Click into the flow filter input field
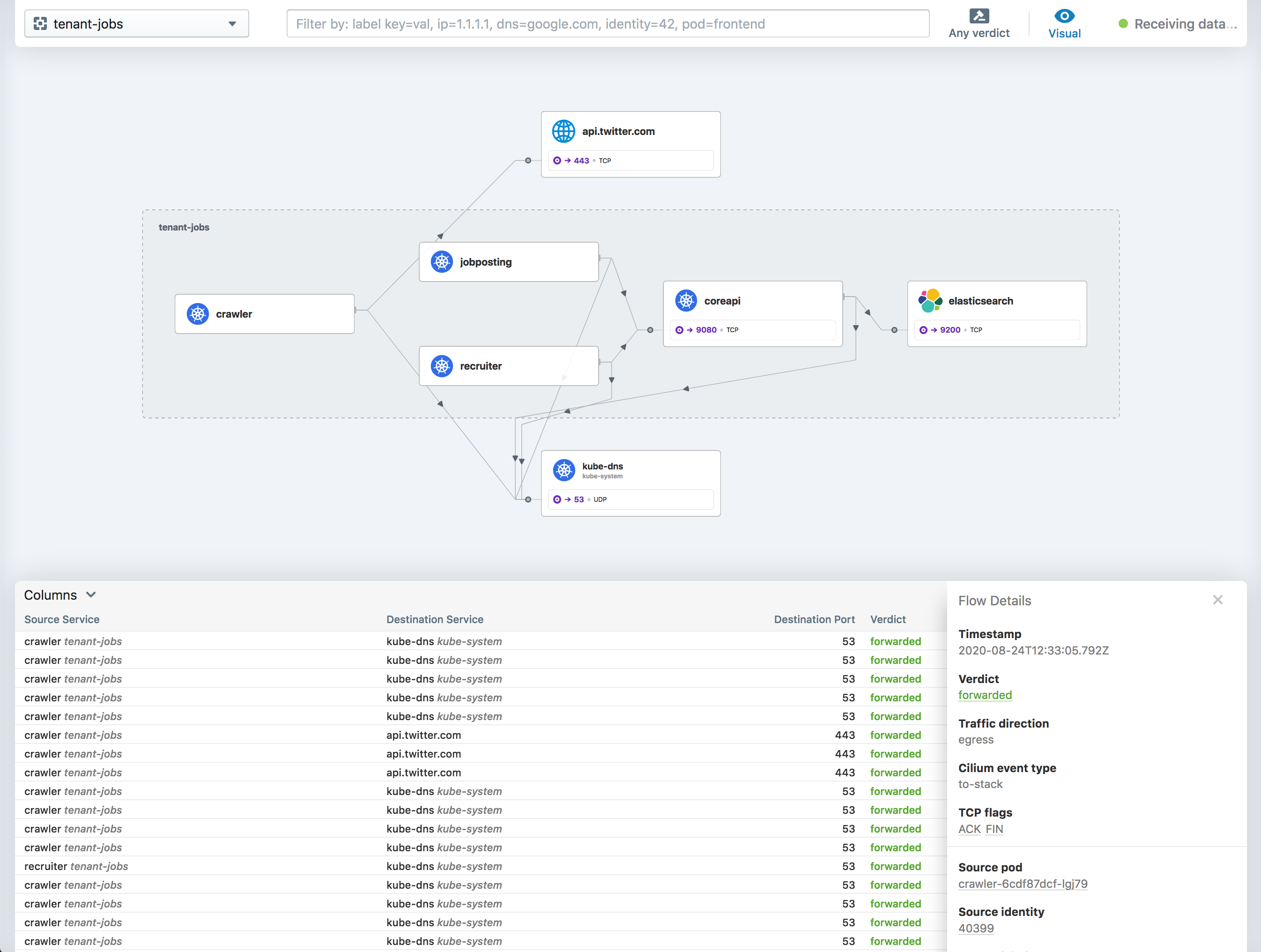Screen dimensions: 1261x952 tap(607, 24)
